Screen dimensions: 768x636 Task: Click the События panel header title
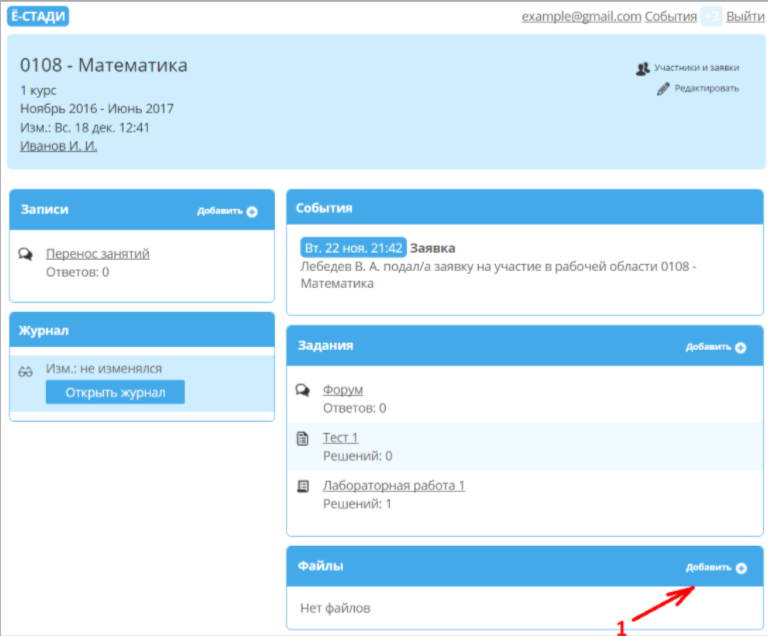324,208
